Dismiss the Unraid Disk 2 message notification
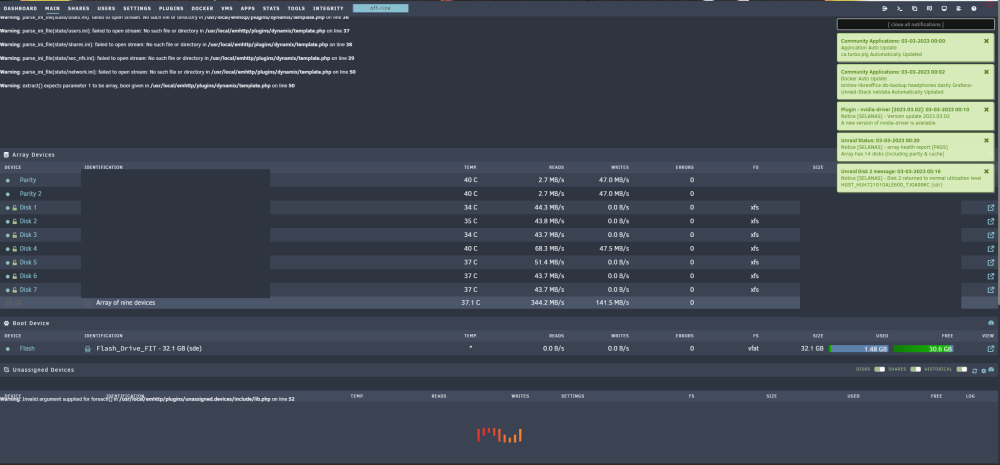1000x465 pixels. click(986, 171)
